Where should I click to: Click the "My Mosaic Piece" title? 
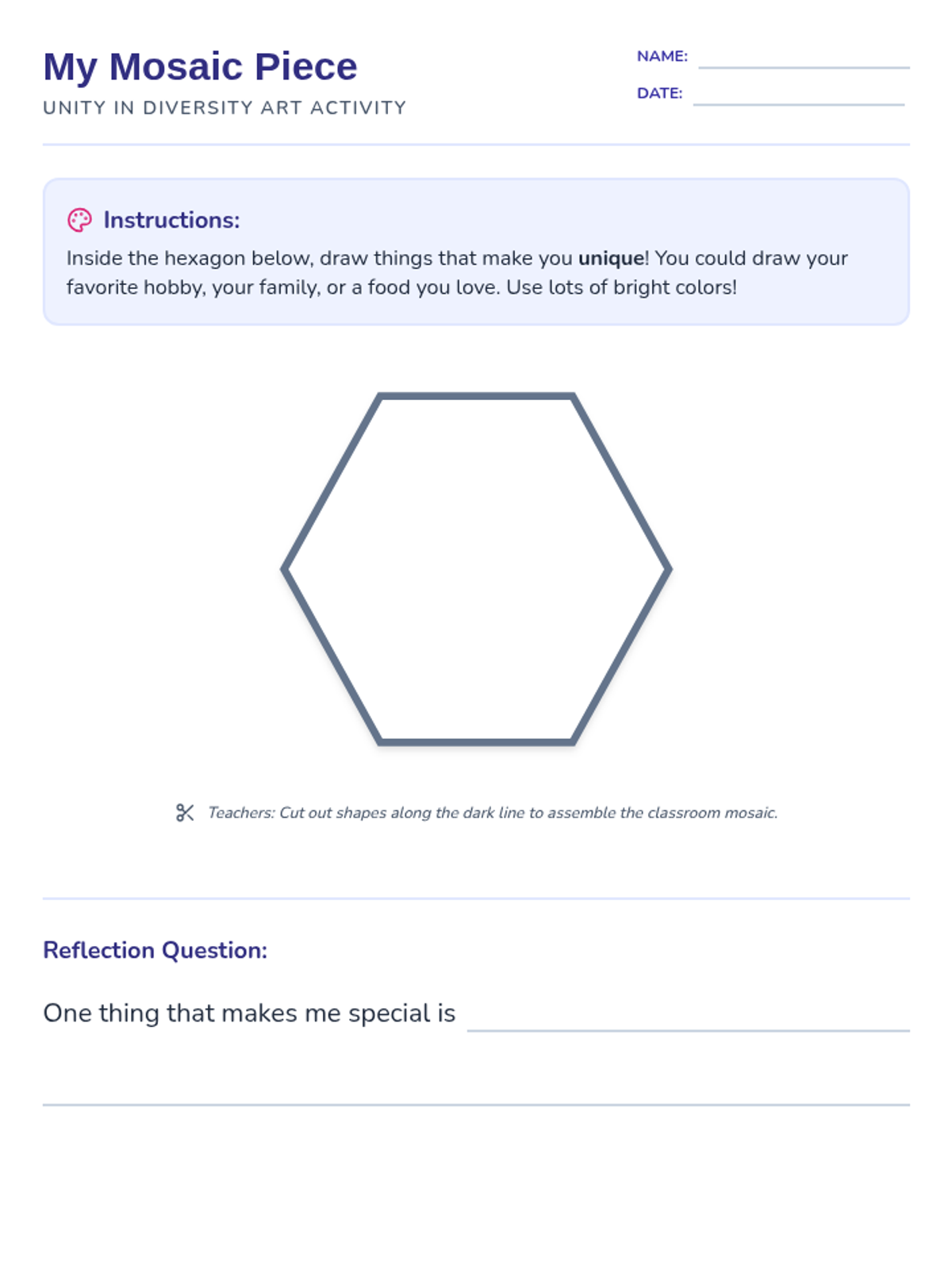tap(200, 67)
